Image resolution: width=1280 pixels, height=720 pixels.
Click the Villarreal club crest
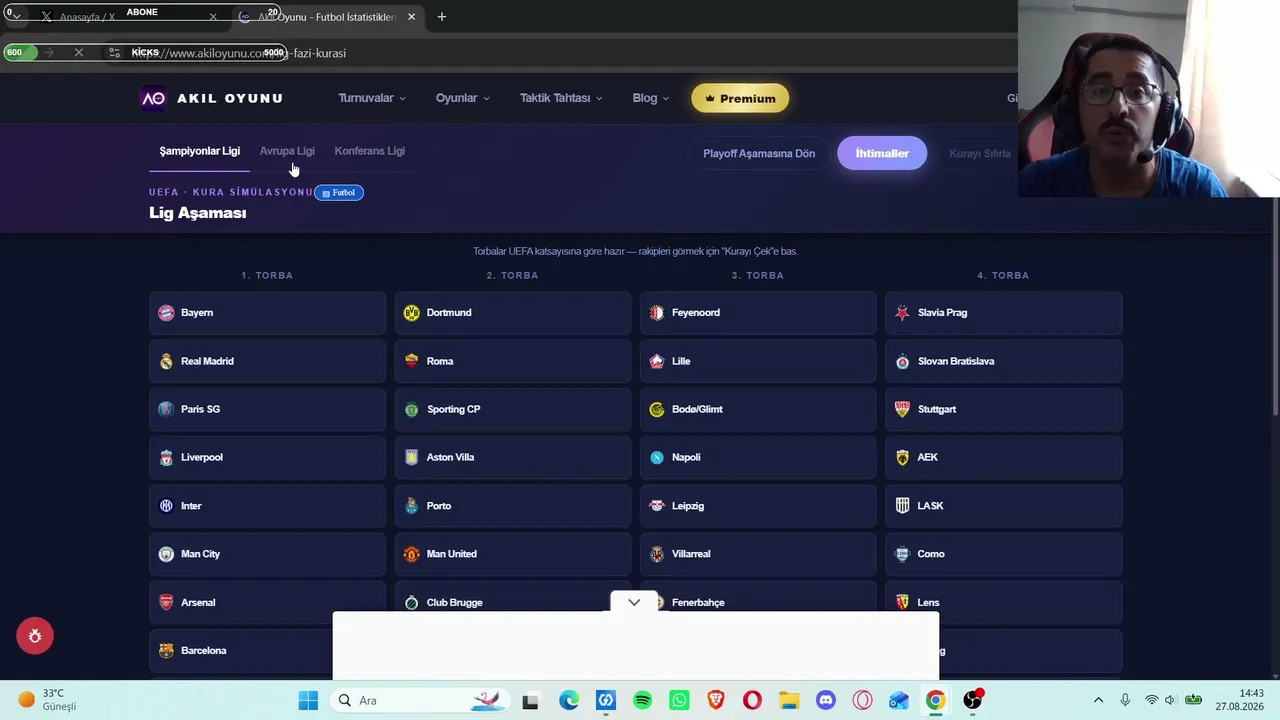(x=656, y=554)
